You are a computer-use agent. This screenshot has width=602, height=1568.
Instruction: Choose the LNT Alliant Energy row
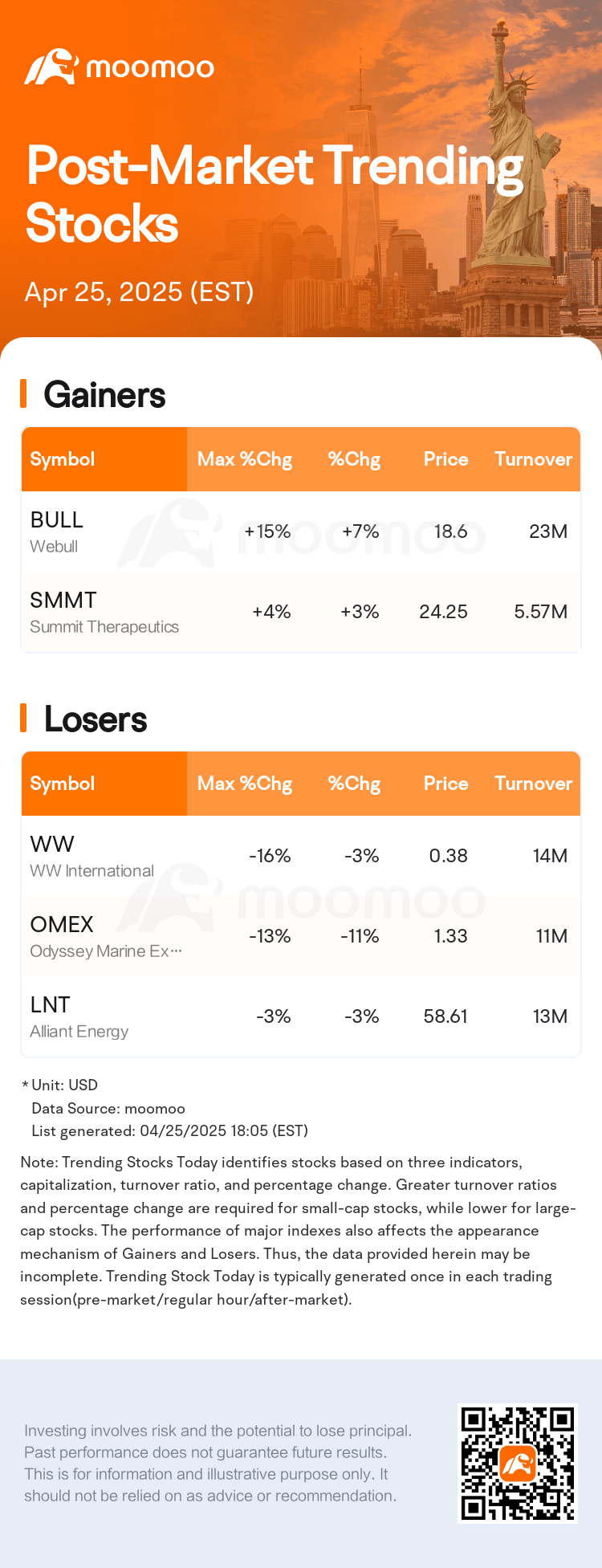tap(301, 1016)
